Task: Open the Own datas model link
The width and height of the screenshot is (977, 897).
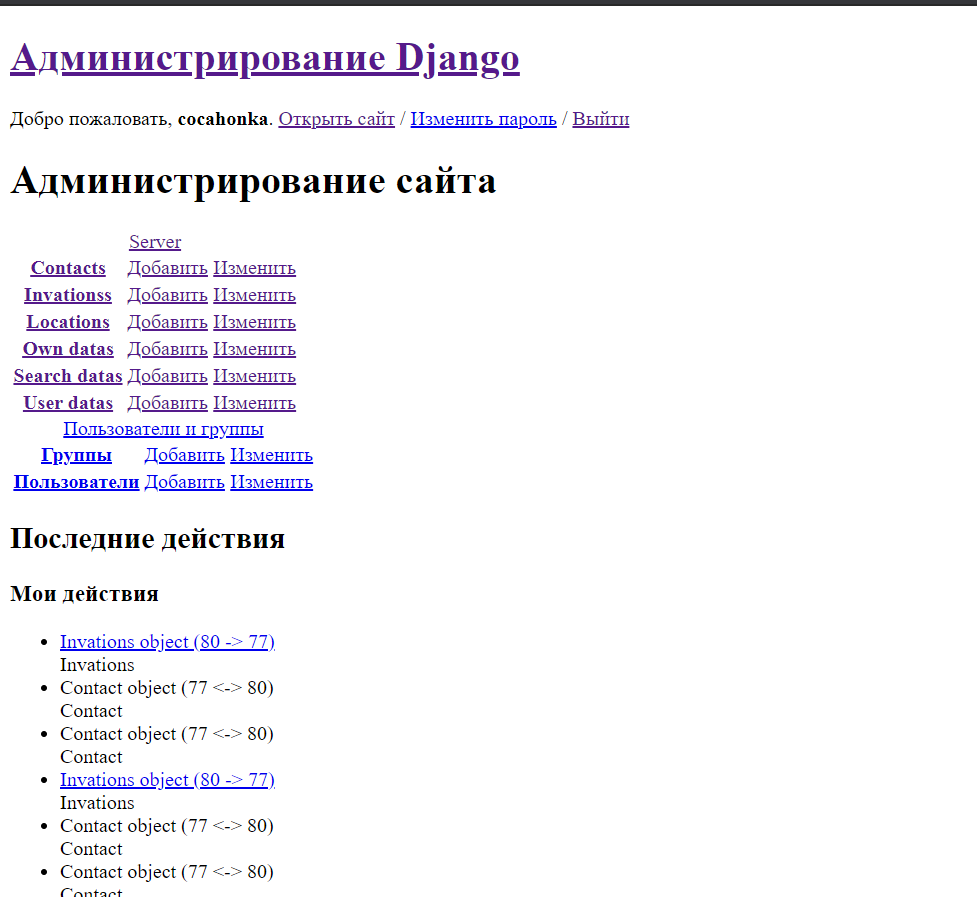Action: click(x=68, y=349)
